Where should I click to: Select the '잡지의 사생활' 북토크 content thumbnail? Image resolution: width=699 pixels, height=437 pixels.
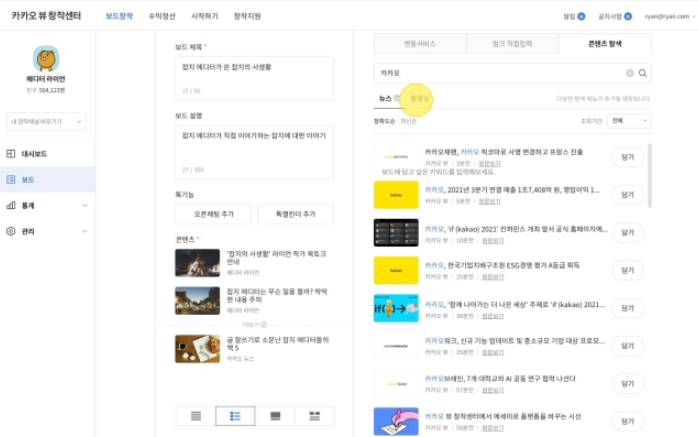[197, 263]
